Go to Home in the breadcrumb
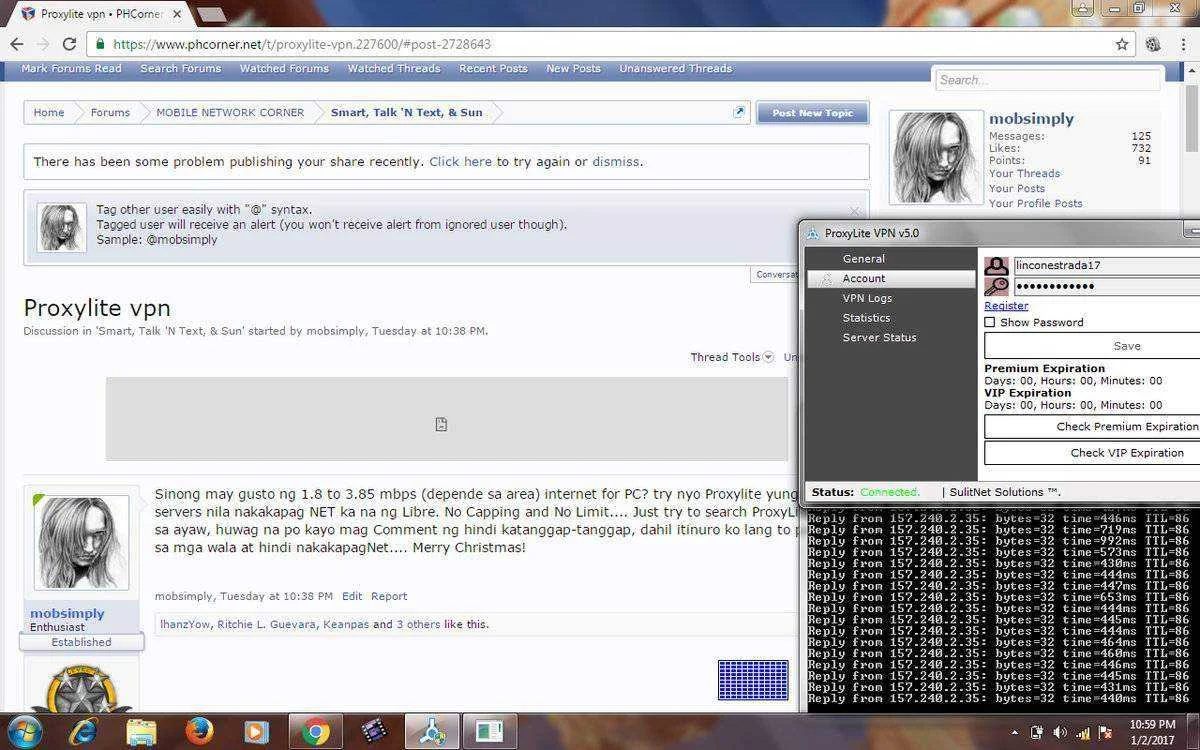Screen dimensions: 1200x750 [49, 112]
